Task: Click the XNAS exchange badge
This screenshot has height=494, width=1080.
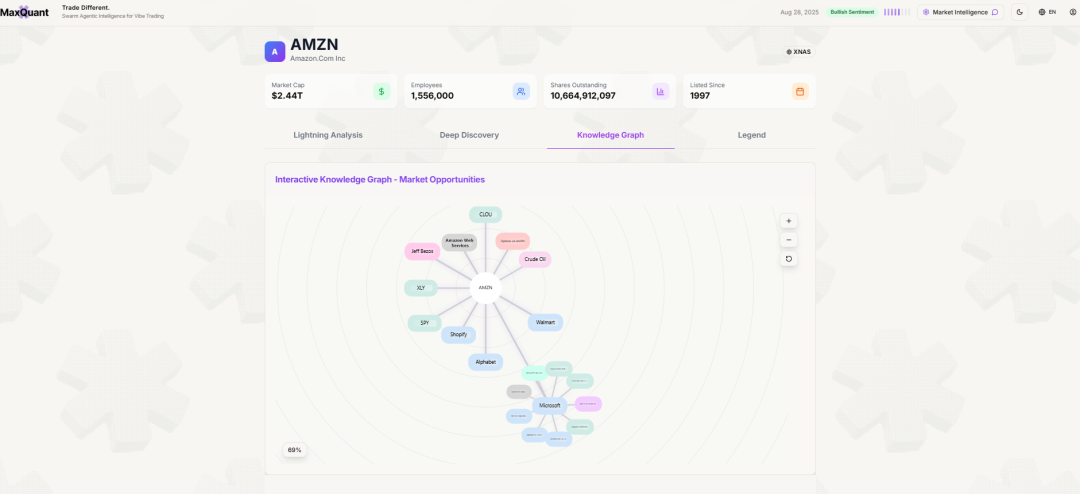Action: tap(798, 52)
